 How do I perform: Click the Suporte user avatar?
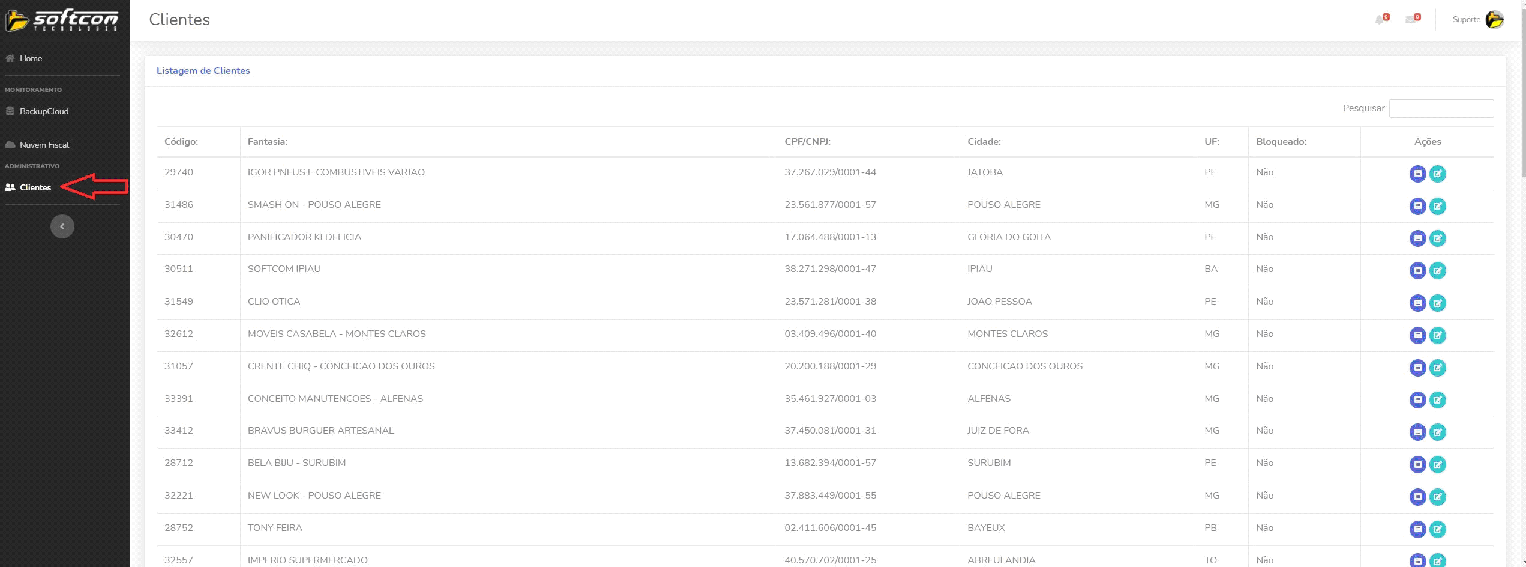click(1494, 20)
